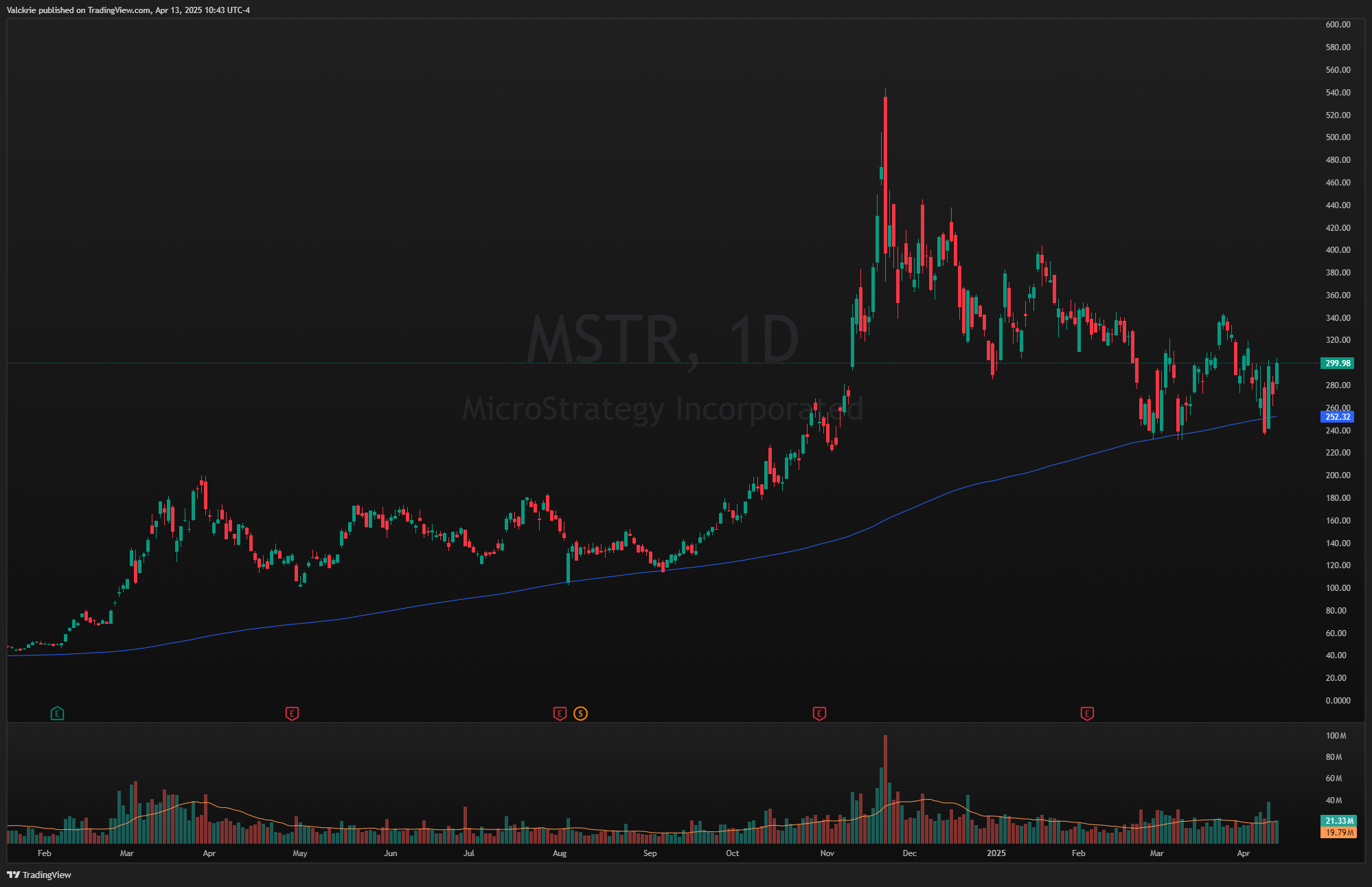Click the red earnings icon near November
Screen dimensions: 1372x887
click(x=819, y=713)
